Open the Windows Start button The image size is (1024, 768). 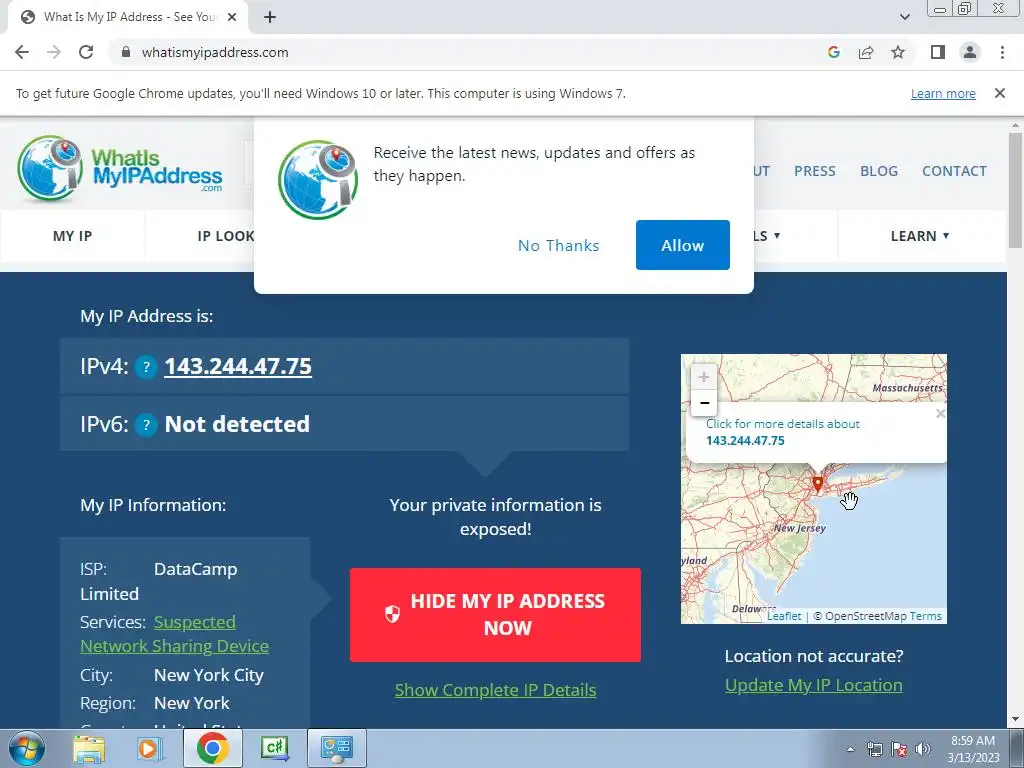pyautogui.click(x=26, y=748)
